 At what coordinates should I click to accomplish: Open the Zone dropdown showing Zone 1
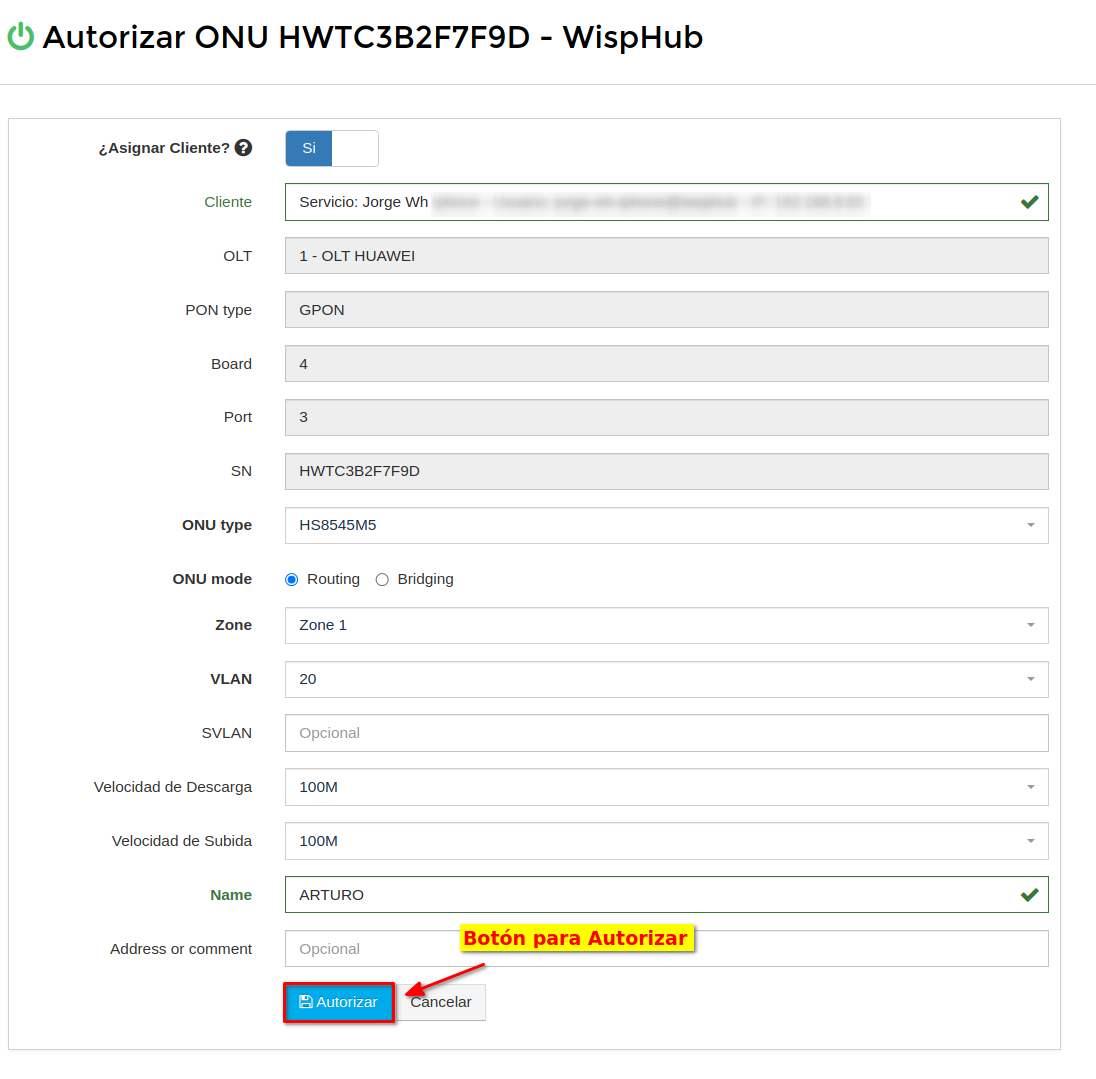(666, 625)
